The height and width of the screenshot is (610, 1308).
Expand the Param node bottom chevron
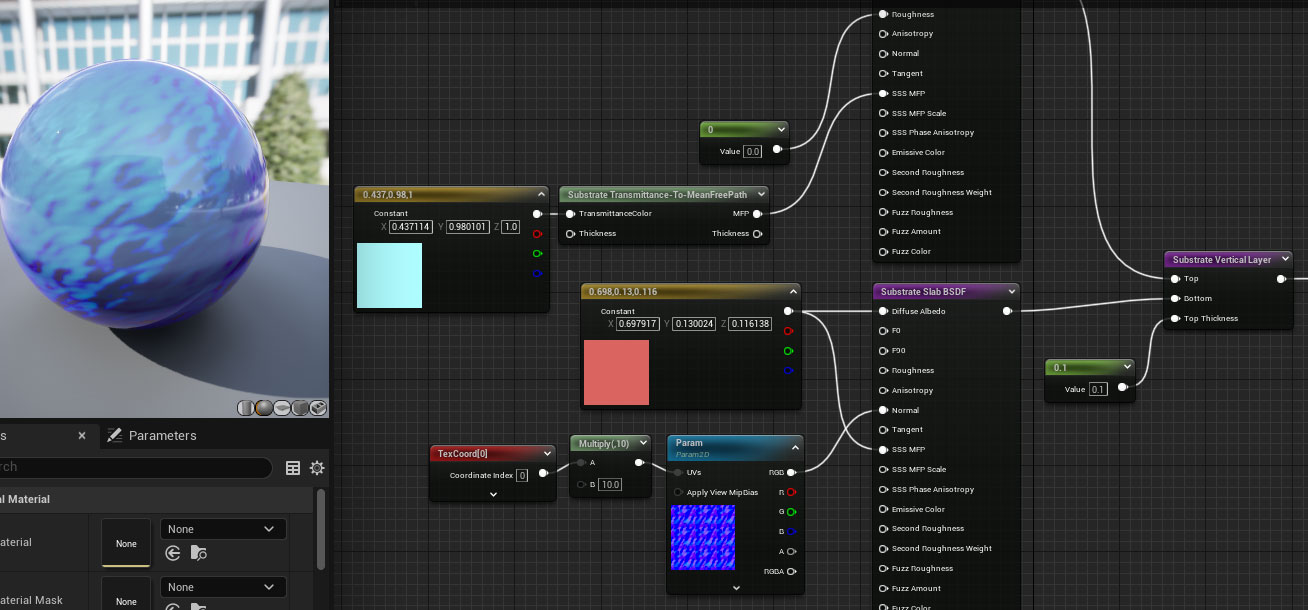[x=737, y=587]
